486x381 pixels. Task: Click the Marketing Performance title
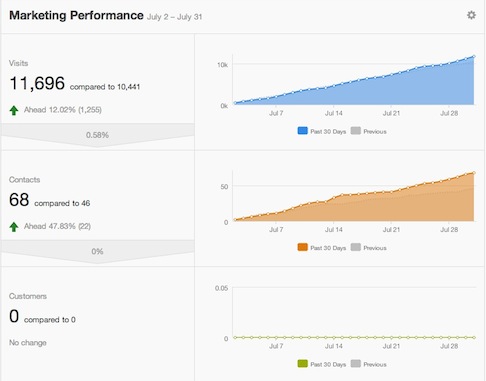coord(76,15)
